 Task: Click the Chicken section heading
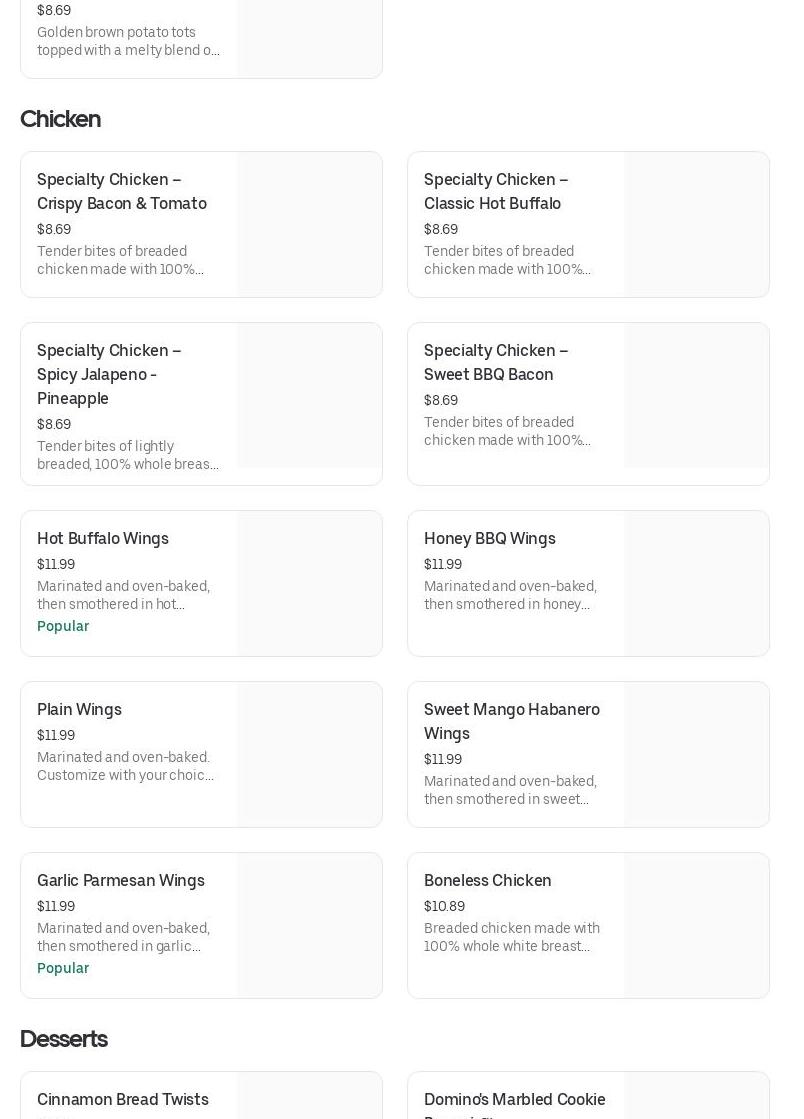click(x=60, y=119)
